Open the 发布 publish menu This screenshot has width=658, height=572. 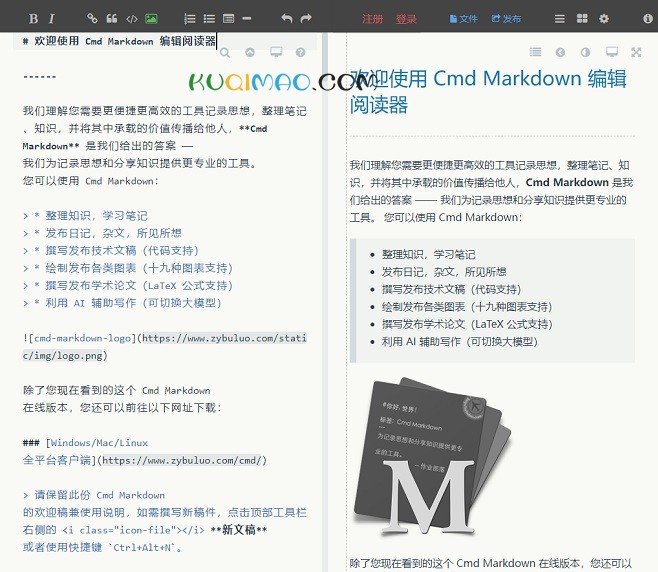(506, 19)
